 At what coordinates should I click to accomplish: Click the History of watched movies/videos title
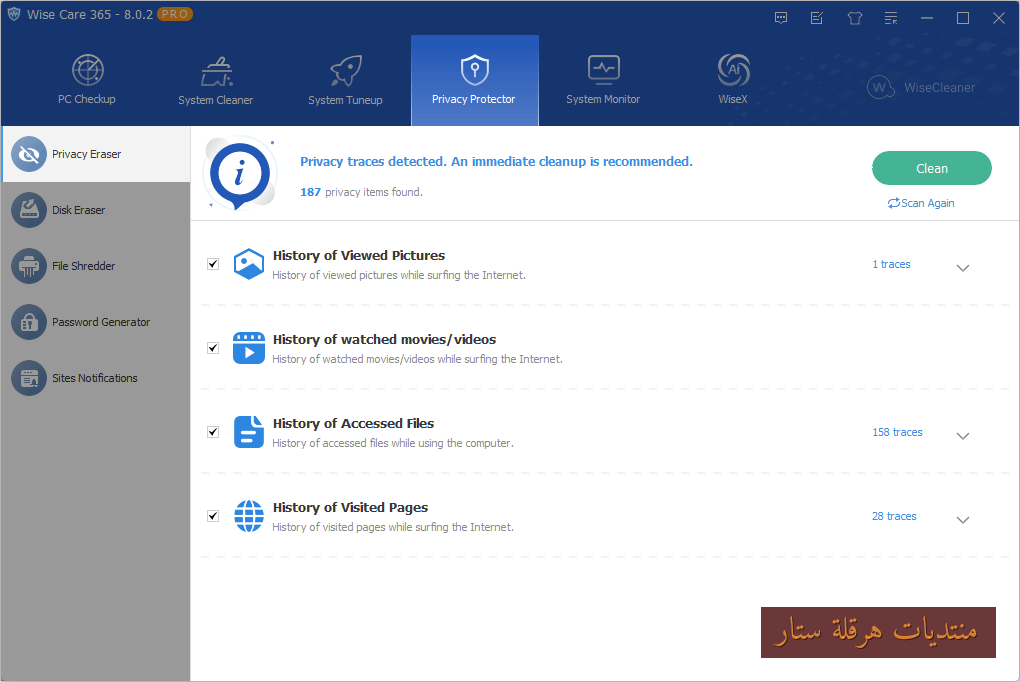pyautogui.click(x=384, y=339)
